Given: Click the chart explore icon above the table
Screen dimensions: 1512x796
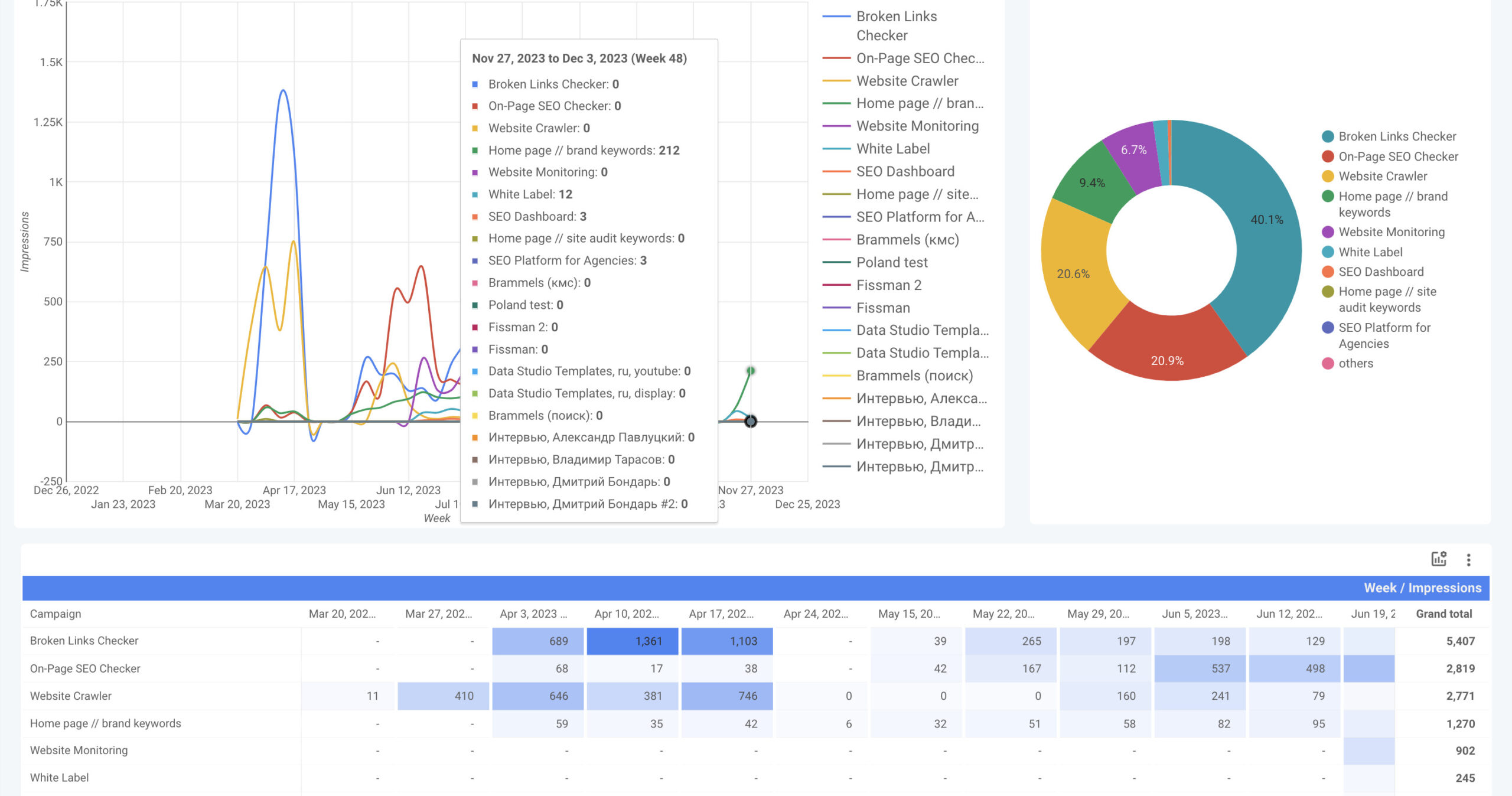Looking at the screenshot, I should (1438, 559).
